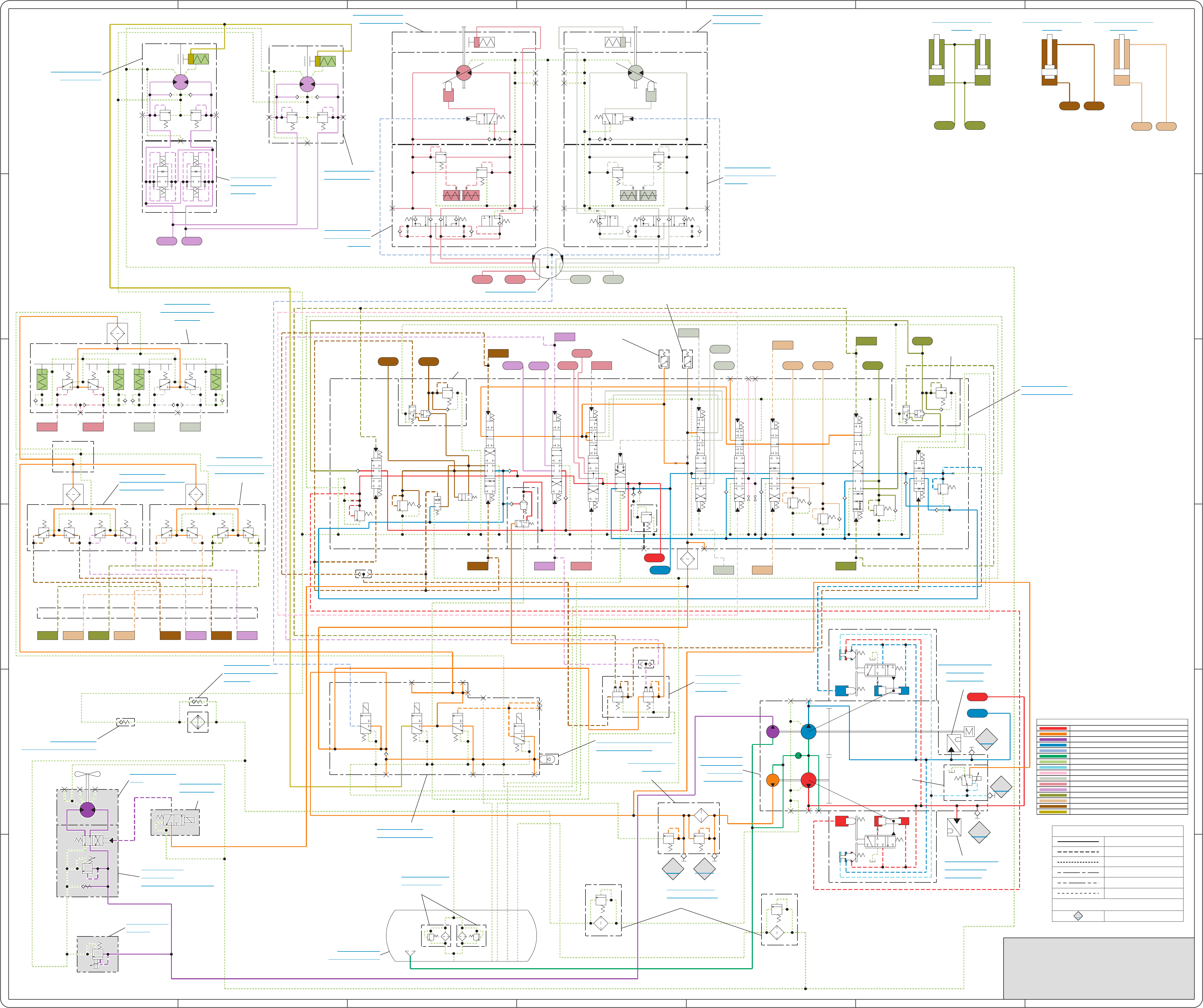Click the gray title block panel
This screenshot has height=1008, width=1203.
click(1099, 968)
